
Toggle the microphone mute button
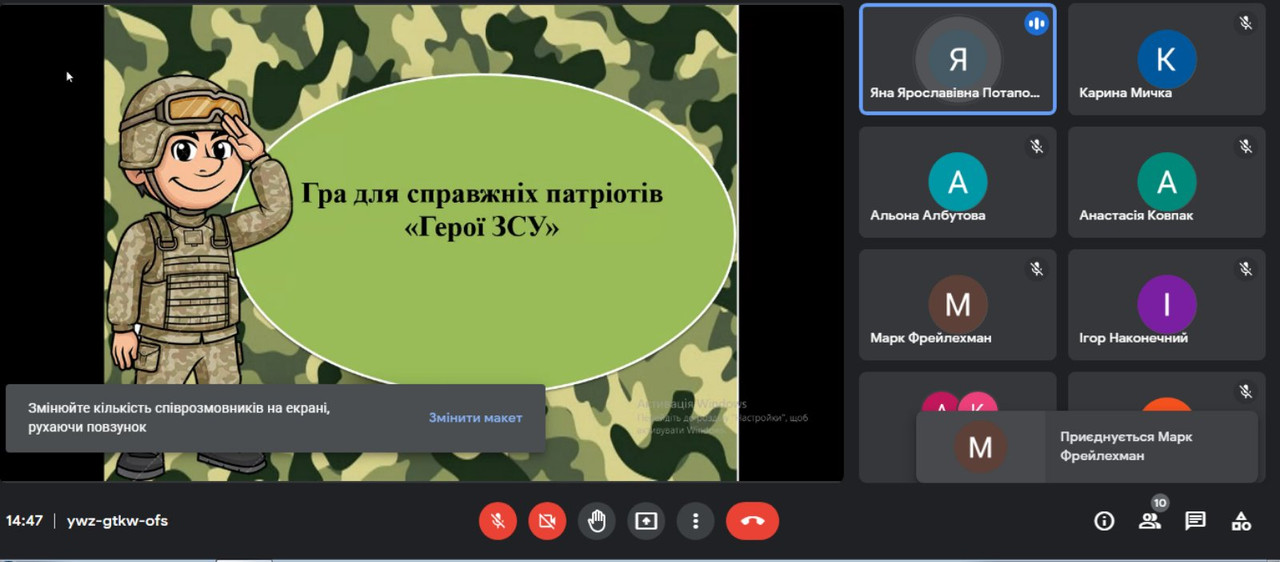tap(498, 521)
